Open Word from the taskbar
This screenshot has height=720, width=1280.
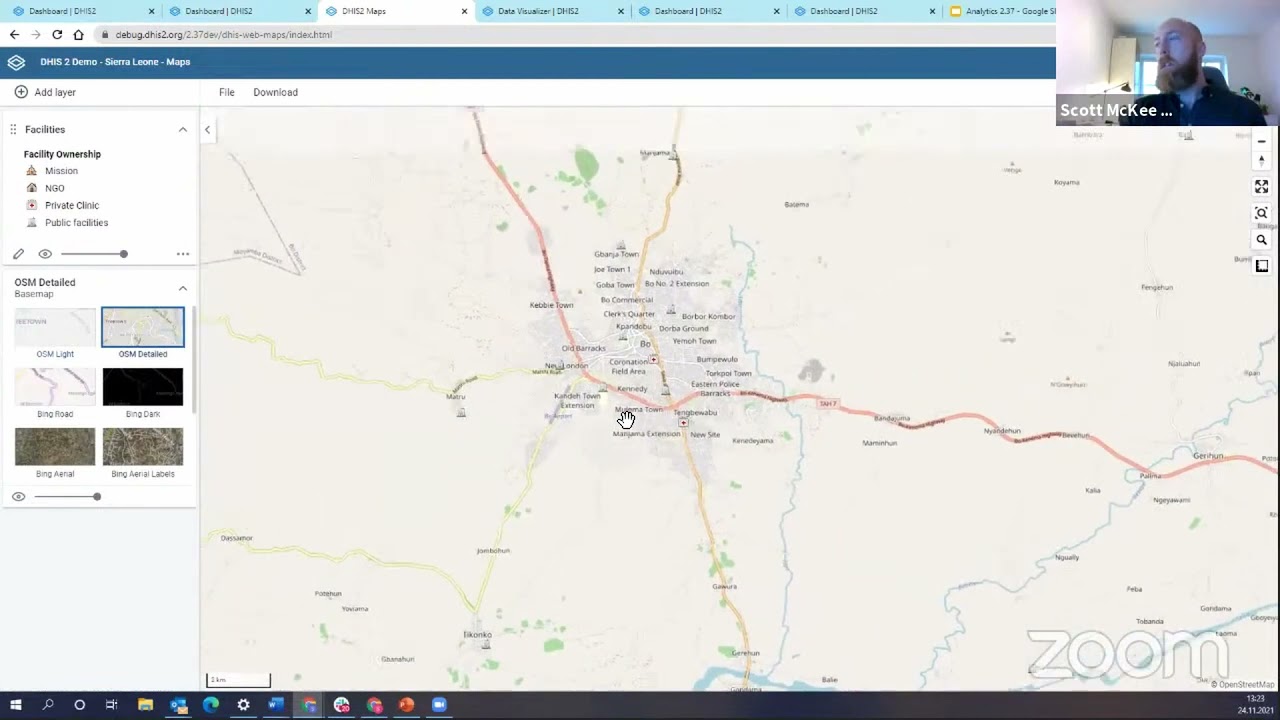(x=276, y=705)
